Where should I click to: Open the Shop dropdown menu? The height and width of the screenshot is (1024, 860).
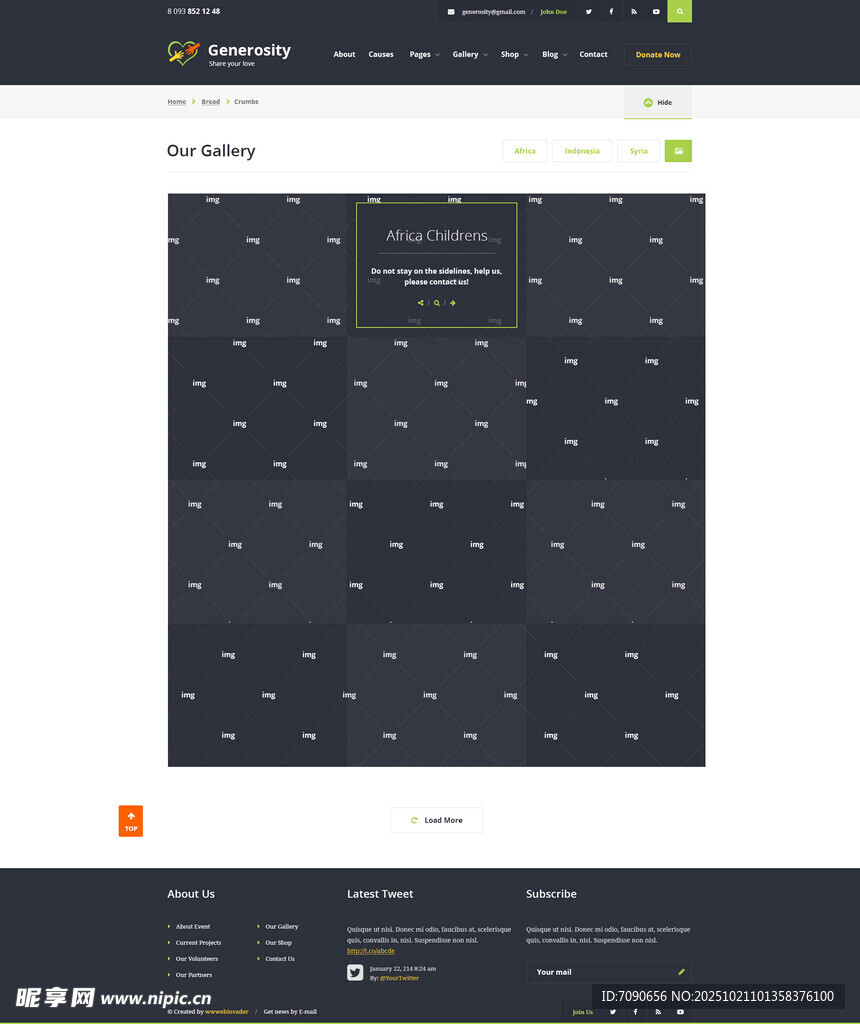[x=514, y=55]
